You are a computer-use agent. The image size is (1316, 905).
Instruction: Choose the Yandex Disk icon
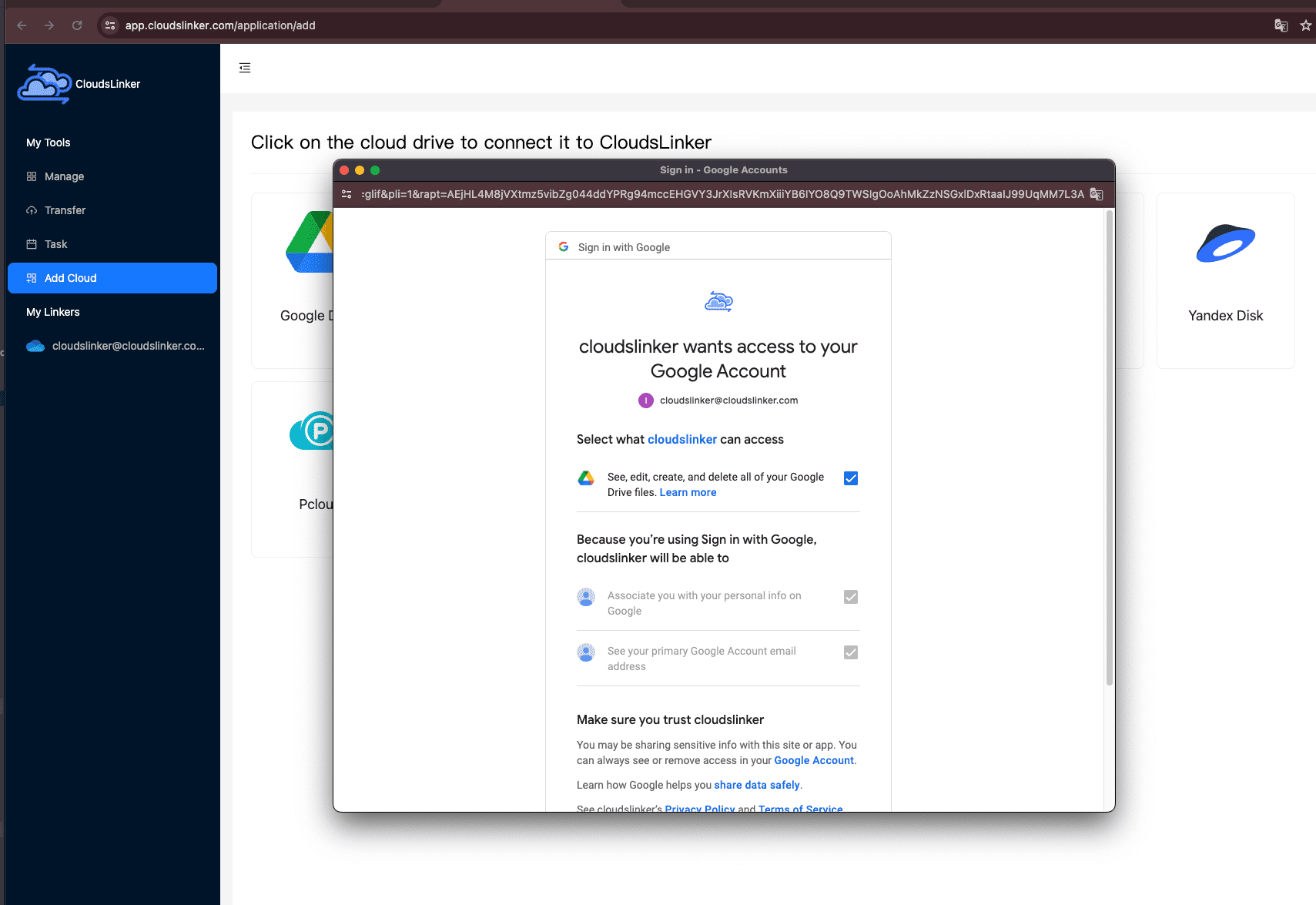[x=1225, y=243]
